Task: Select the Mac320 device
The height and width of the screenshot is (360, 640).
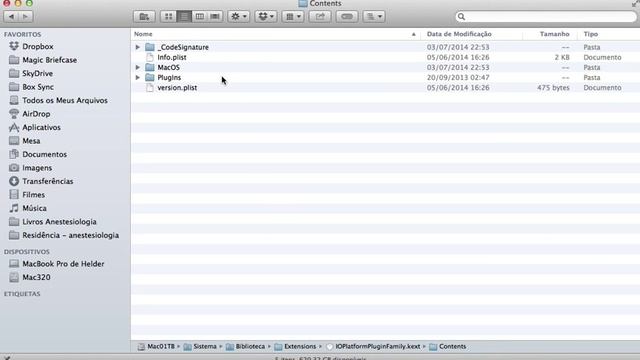Action: pos(36,278)
